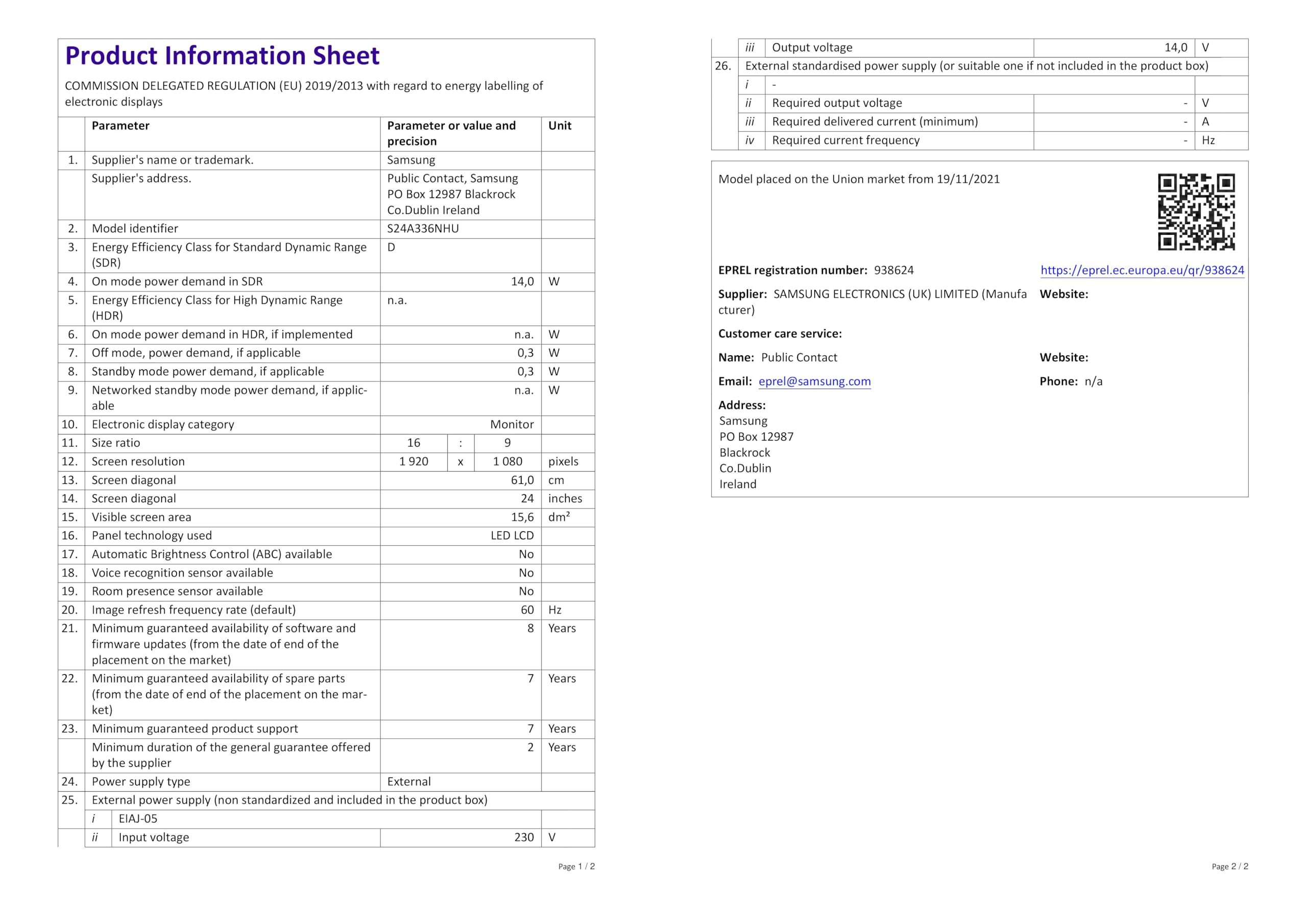Select the 61,0 cm screen diagonal value
Image resolution: width=1307 pixels, height=924 pixels.
pos(522,480)
